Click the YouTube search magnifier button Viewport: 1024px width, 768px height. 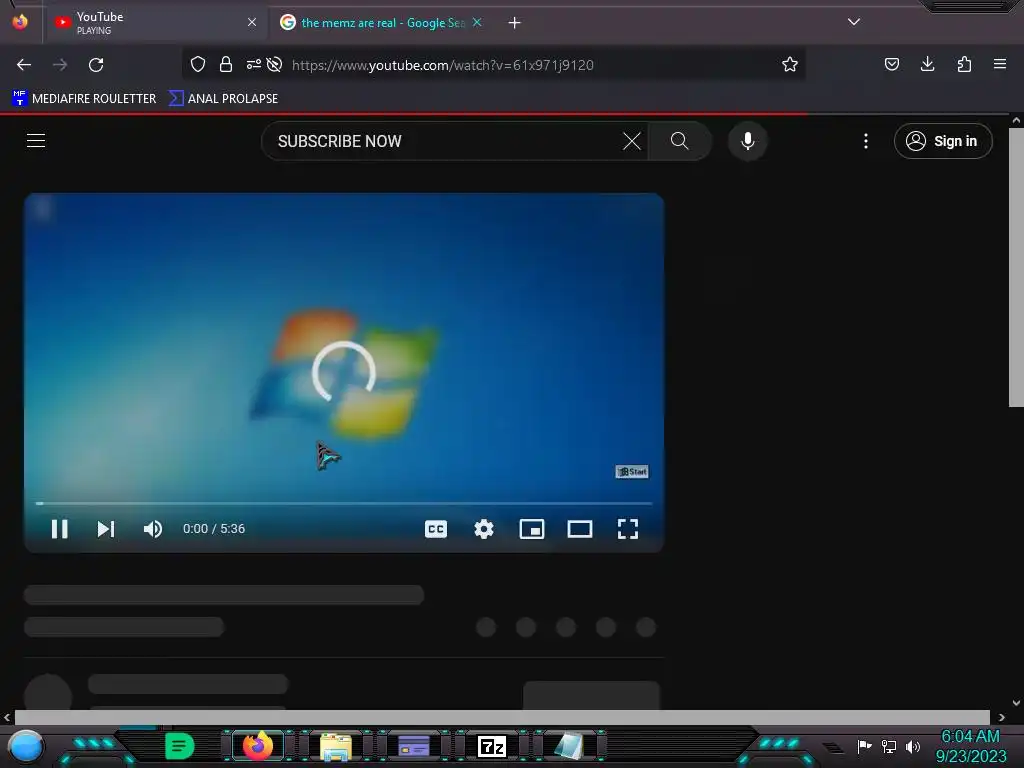point(679,141)
